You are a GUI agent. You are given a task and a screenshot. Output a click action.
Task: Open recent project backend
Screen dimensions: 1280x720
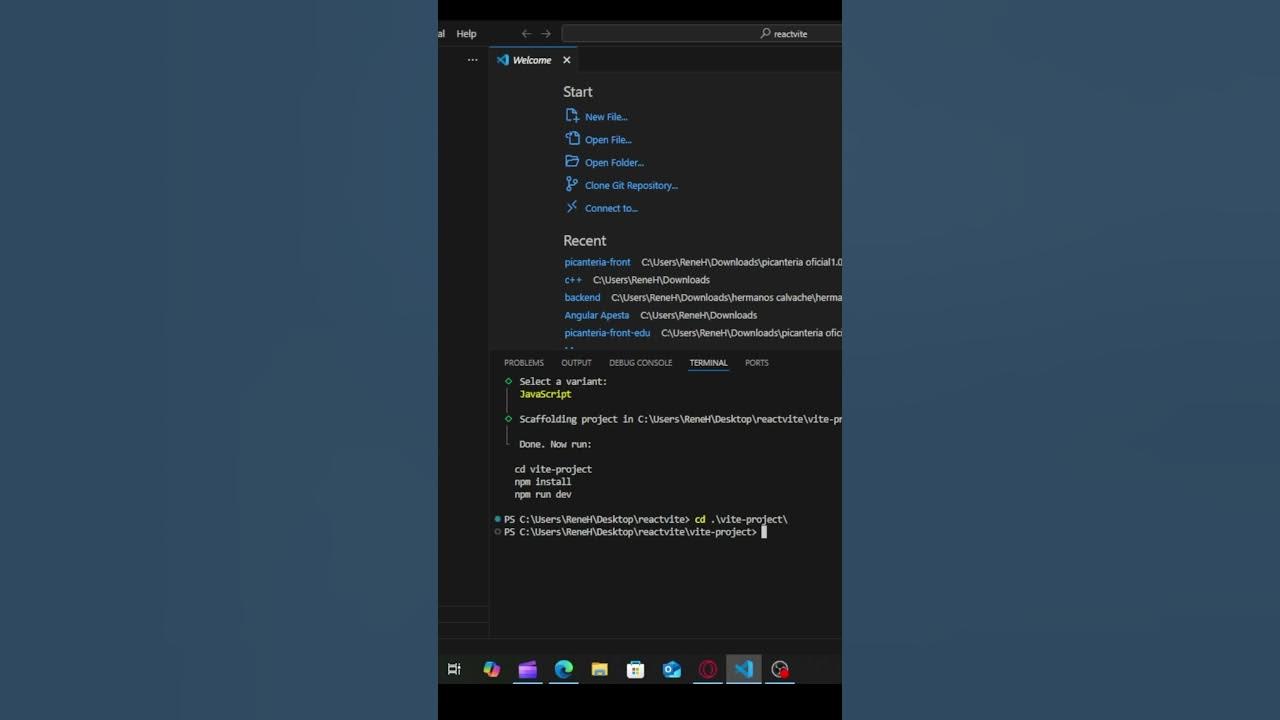pyautogui.click(x=582, y=297)
